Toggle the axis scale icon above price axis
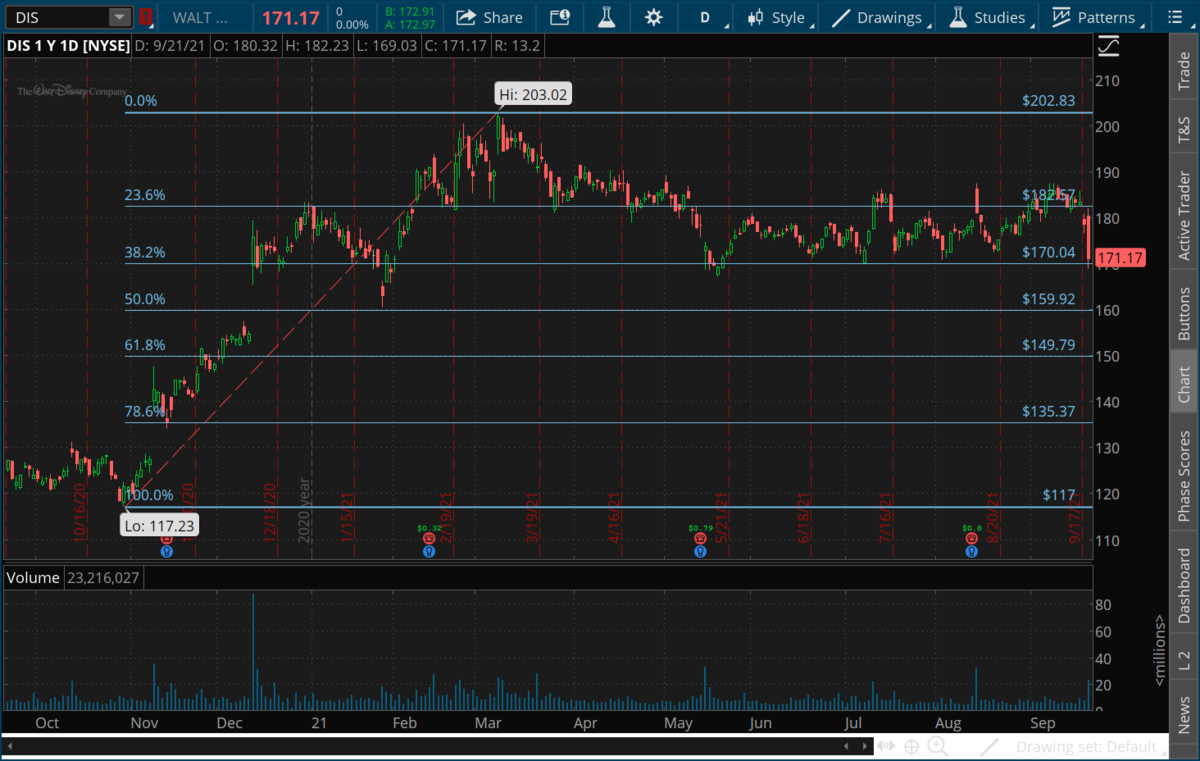Viewport: 1200px width, 761px height. 1108,45
